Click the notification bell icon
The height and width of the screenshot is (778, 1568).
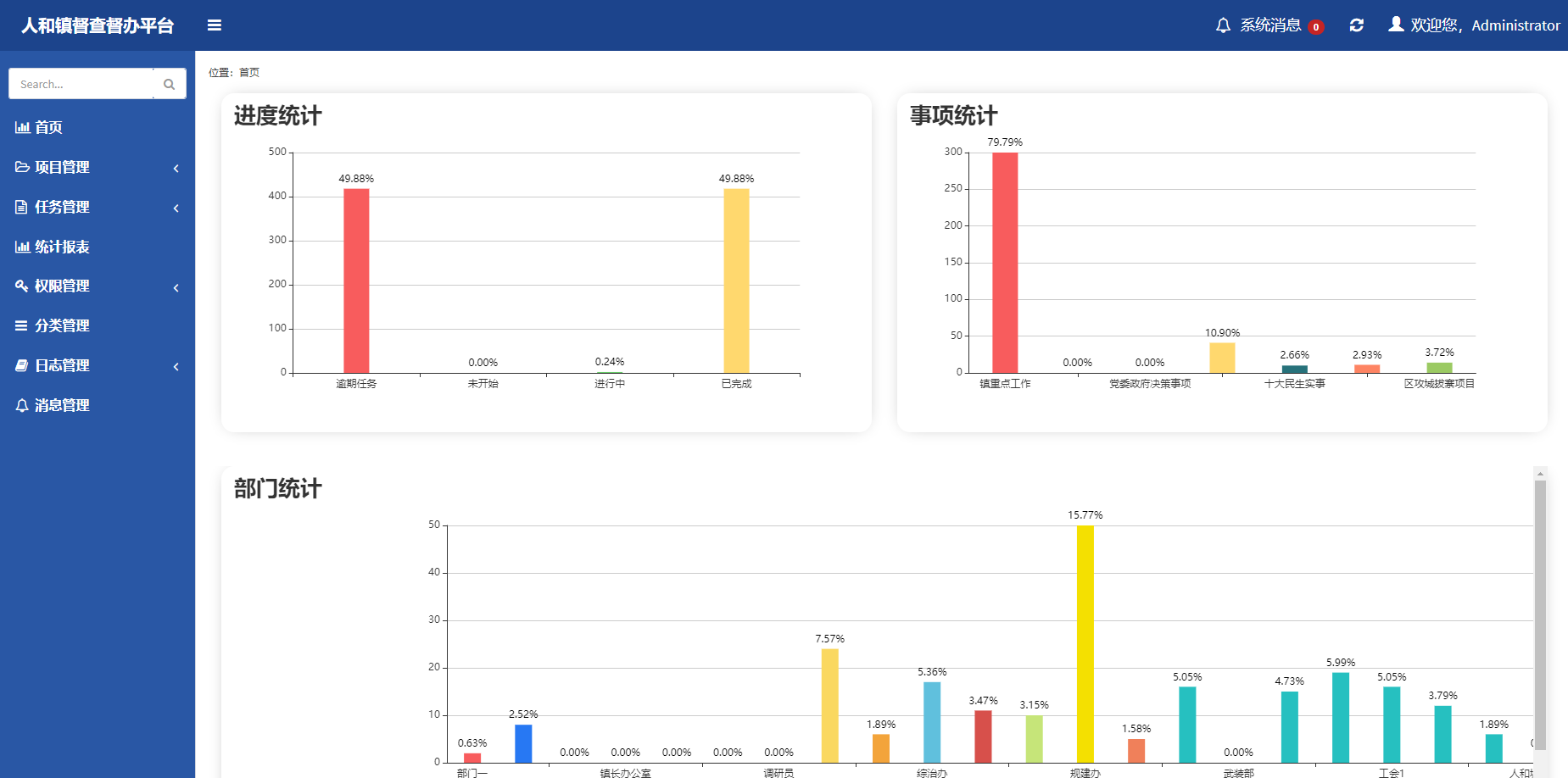point(1223,25)
